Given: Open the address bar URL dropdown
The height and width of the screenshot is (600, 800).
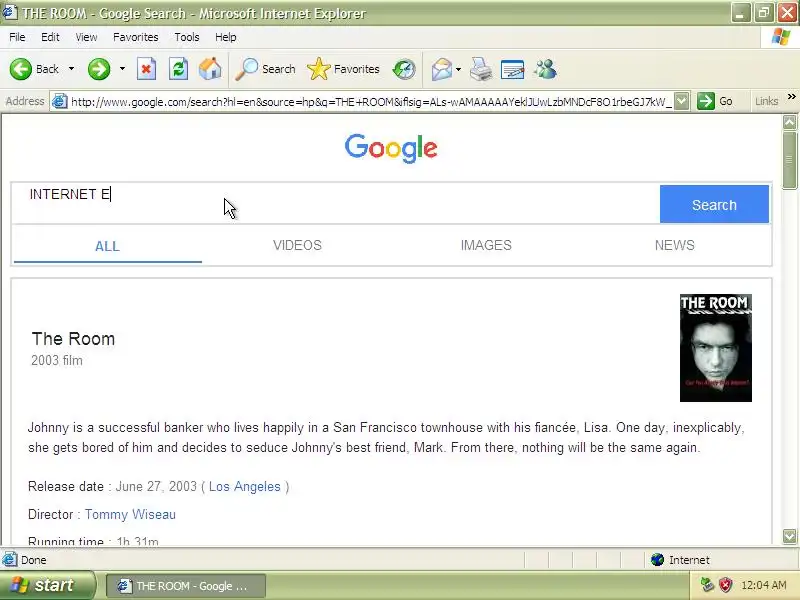Looking at the screenshot, I should pyautogui.click(x=682, y=101).
